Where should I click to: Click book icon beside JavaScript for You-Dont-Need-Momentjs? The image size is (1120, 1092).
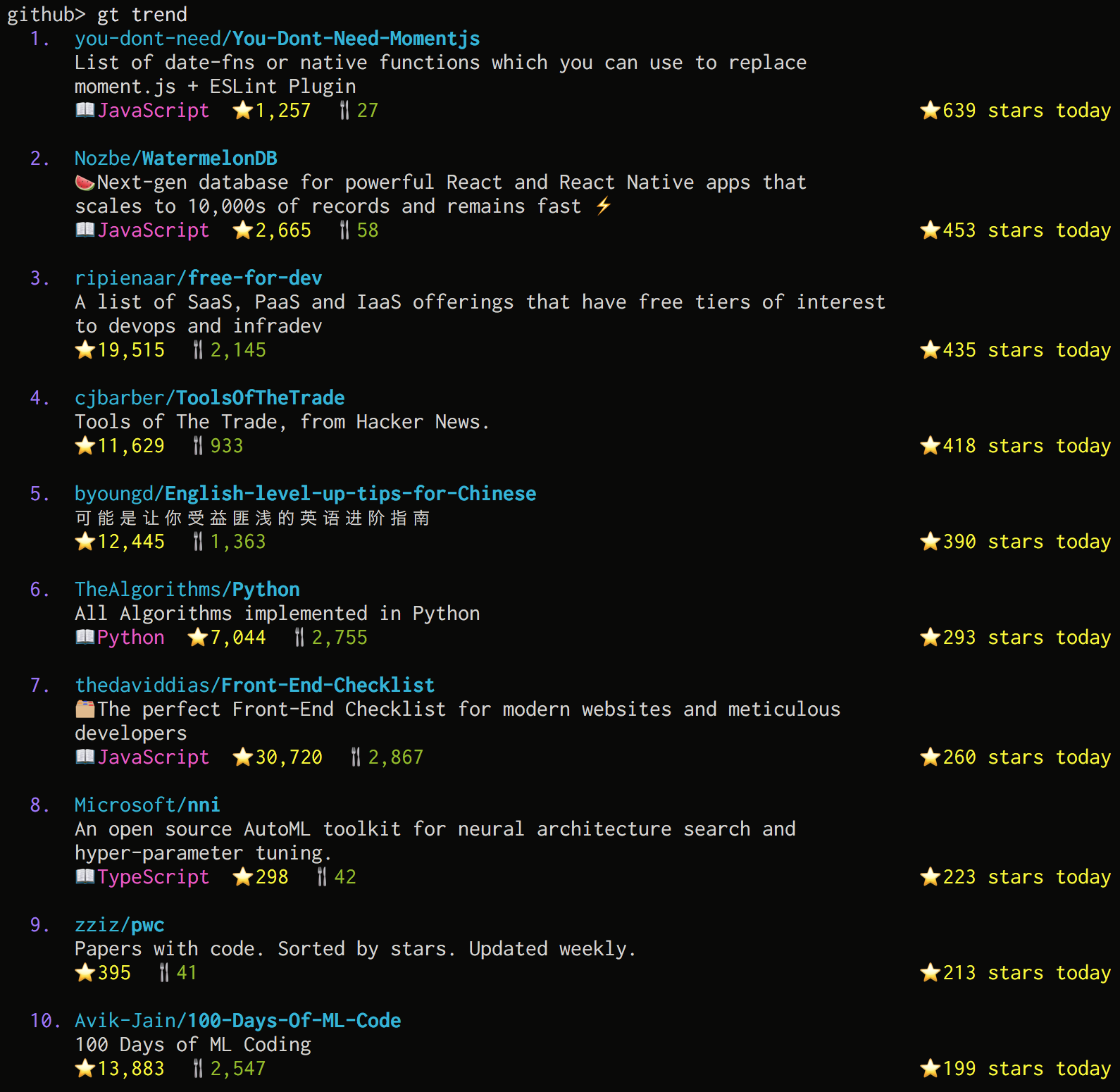[85, 110]
